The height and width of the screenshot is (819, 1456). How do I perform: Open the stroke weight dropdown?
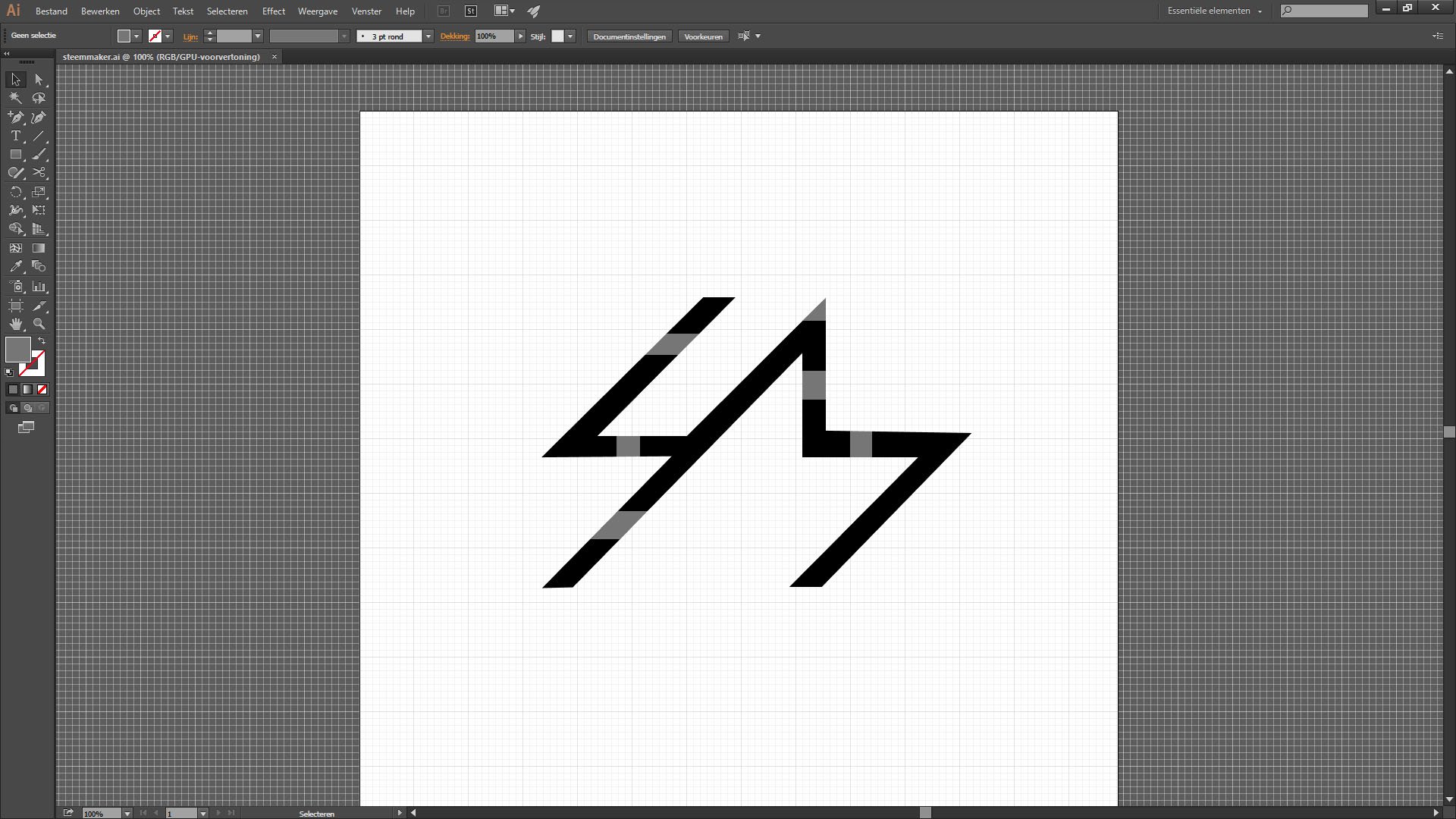[x=258, y=36]
